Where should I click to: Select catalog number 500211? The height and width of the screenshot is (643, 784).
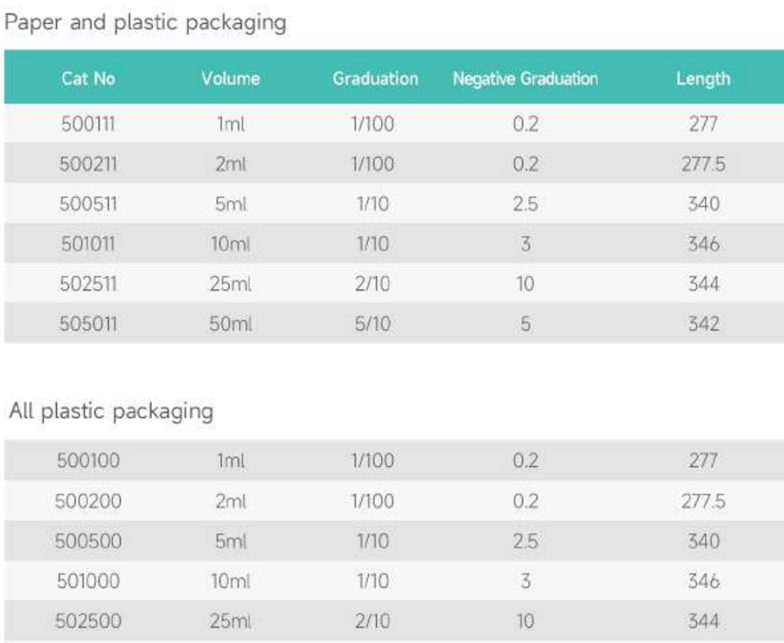pyautogui.click(x=88, y=164)
